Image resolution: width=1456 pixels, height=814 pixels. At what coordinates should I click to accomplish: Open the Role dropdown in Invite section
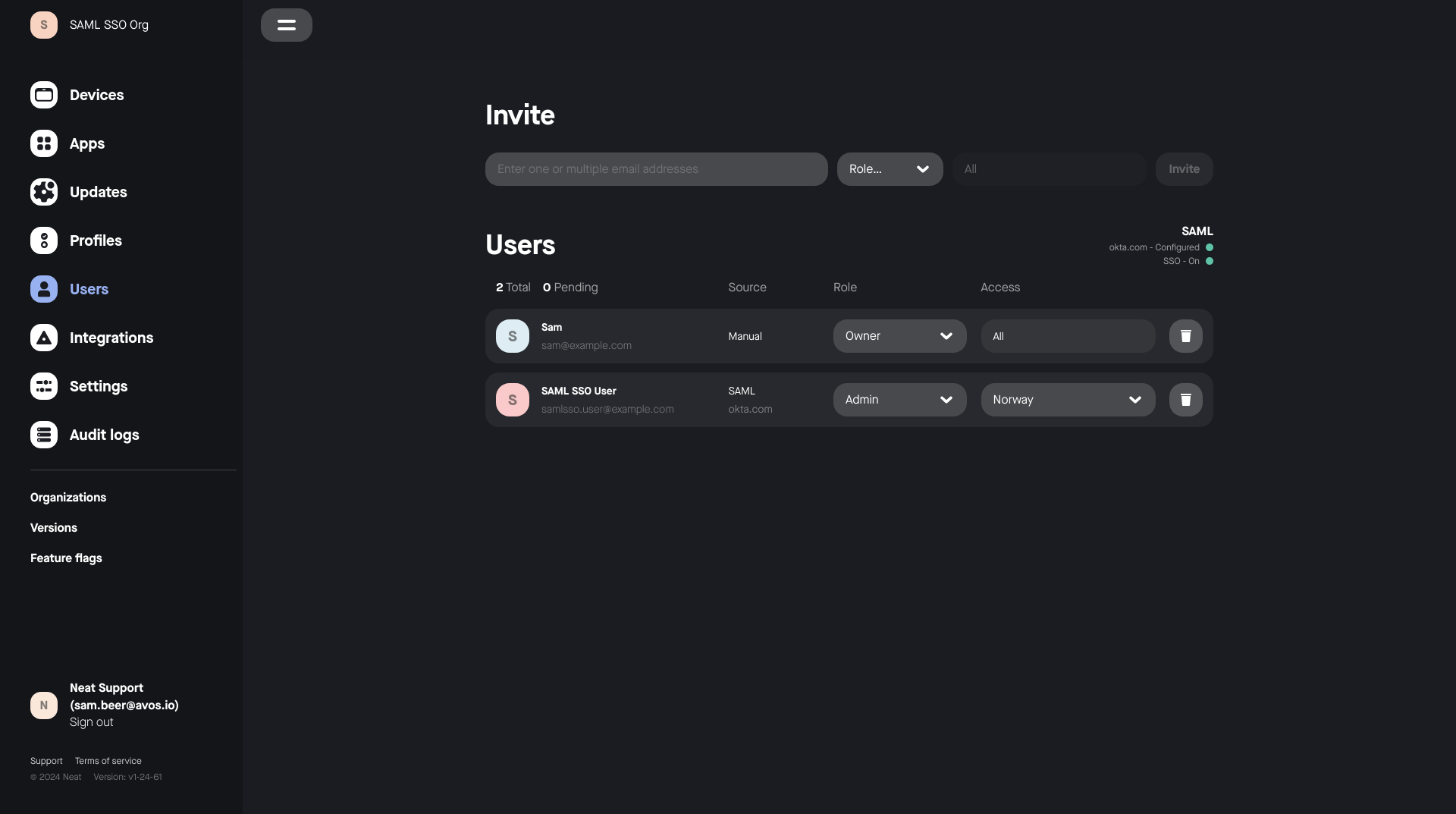[890, 169]
